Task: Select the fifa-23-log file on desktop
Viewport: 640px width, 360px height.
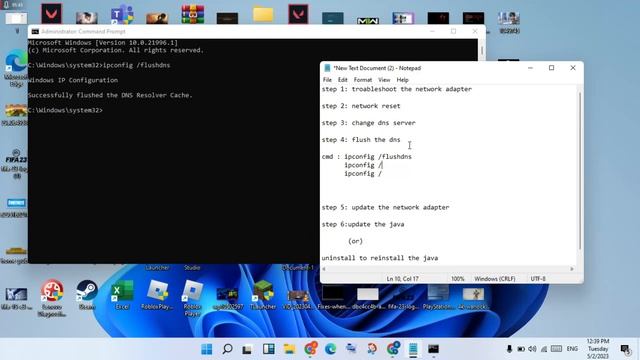Action: coord(403,297)
